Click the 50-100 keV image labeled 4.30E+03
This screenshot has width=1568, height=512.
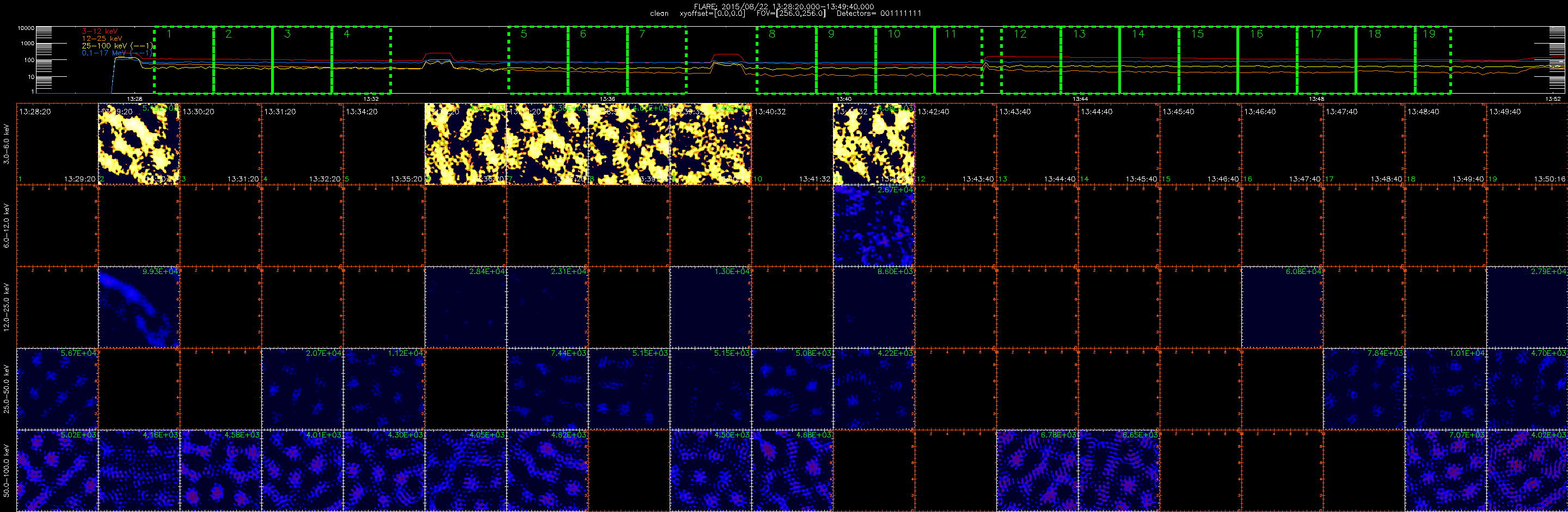coord(384,471)
